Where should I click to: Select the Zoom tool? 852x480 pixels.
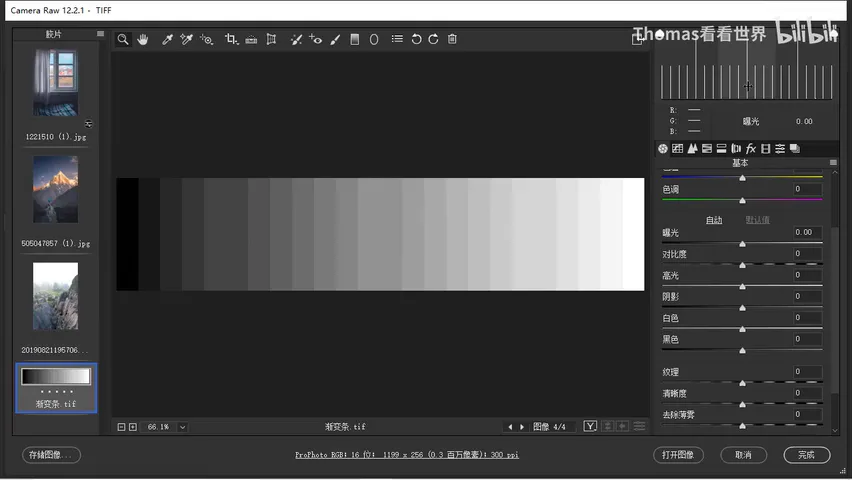(123, 39)
